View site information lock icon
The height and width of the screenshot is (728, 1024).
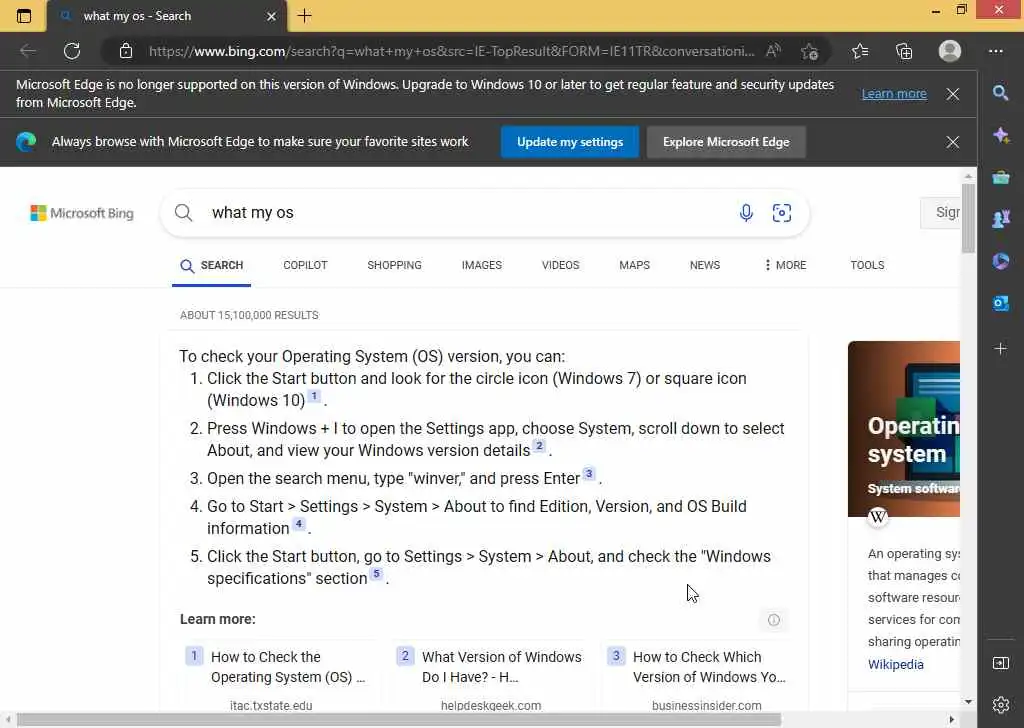(x=126, y=51)
